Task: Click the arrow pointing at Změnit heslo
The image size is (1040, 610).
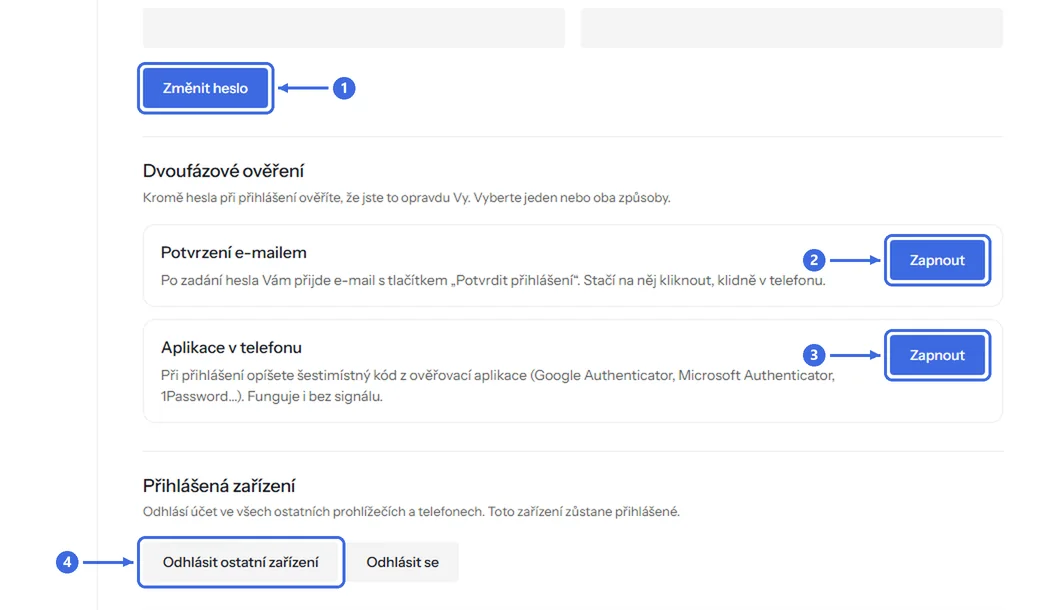Action: coord(303,88)
